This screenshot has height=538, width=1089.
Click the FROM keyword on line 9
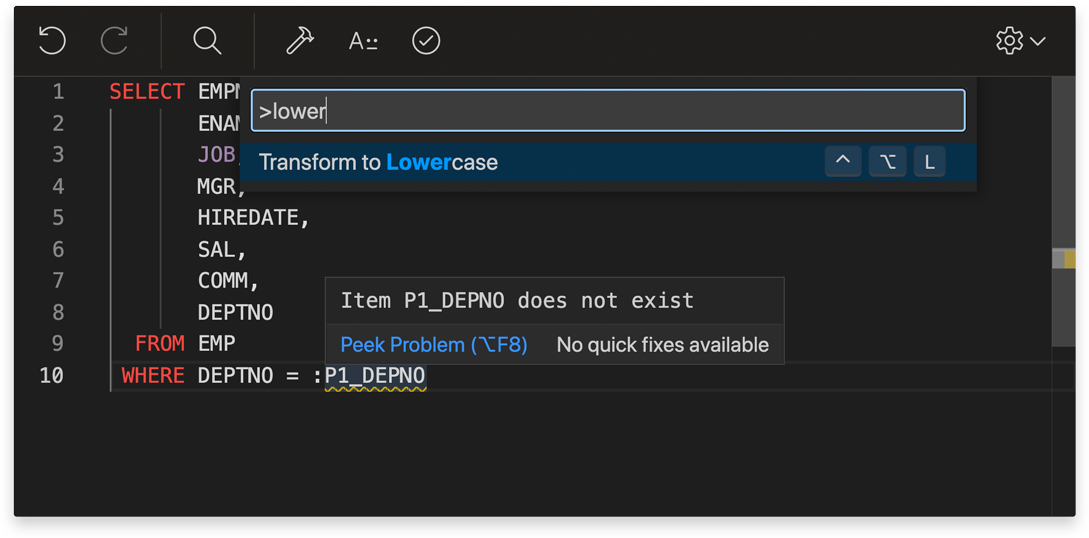(x=160, y=344)
